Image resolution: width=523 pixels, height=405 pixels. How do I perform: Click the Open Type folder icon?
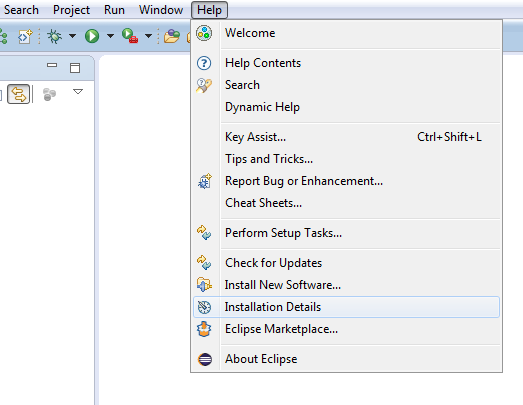172,36
